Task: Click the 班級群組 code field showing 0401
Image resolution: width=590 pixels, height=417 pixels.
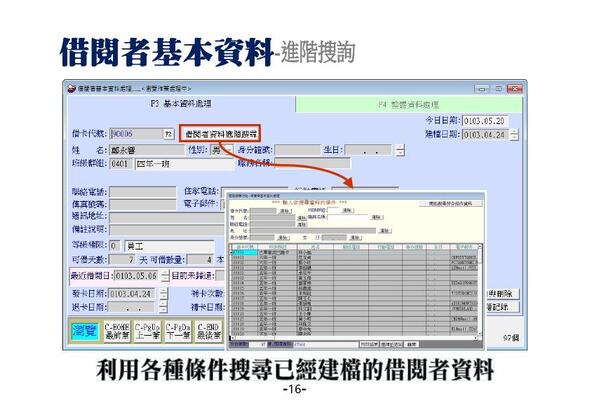Action: pyautogui.click(x=120, y=164)
